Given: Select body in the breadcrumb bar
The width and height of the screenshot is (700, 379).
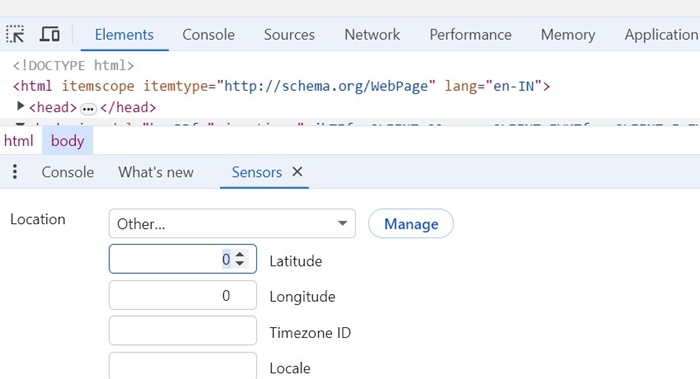Looking at the screenshot, I should [x=67, y=141].
